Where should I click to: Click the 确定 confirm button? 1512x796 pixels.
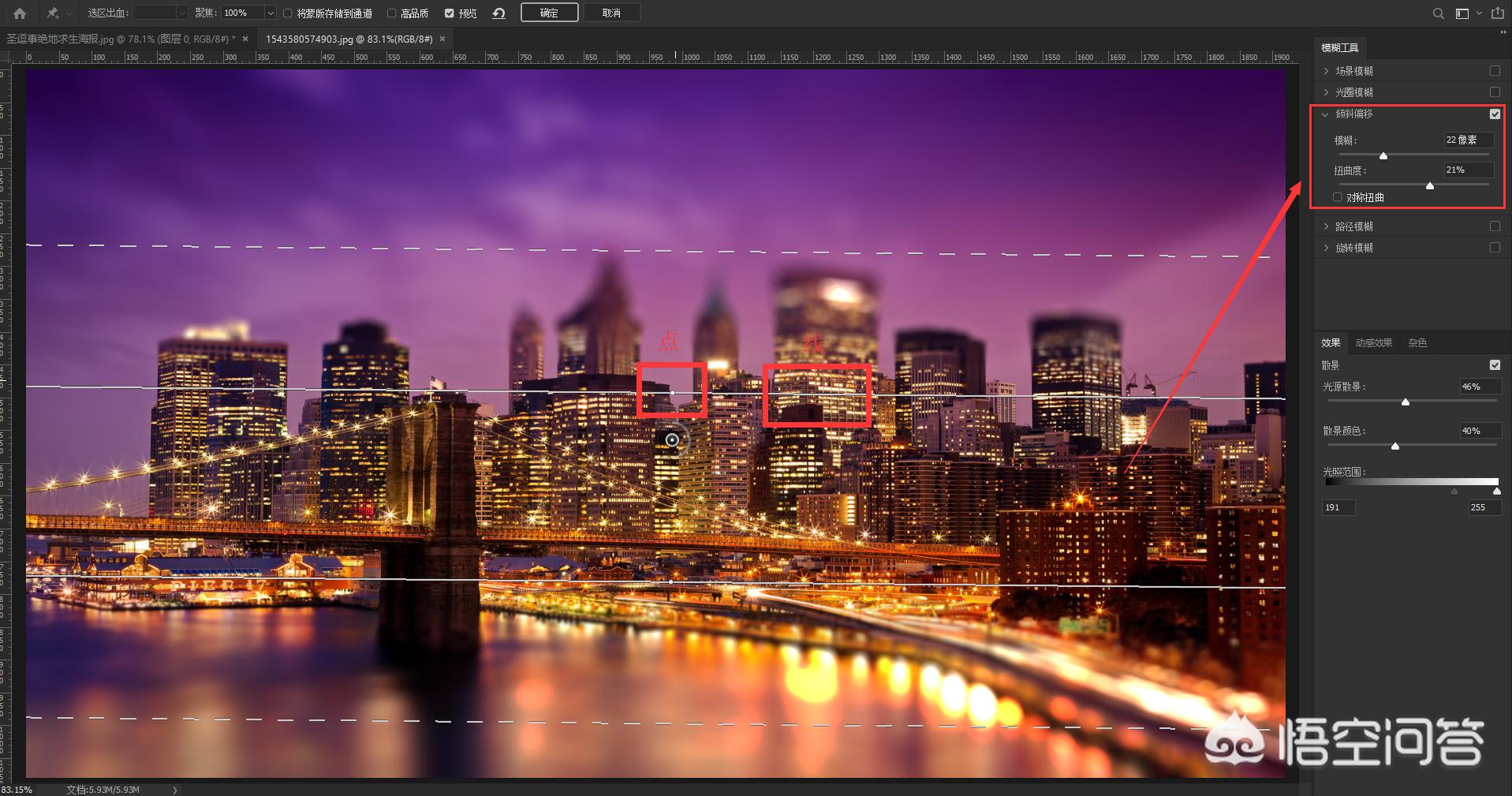click(x=549, y=13)
